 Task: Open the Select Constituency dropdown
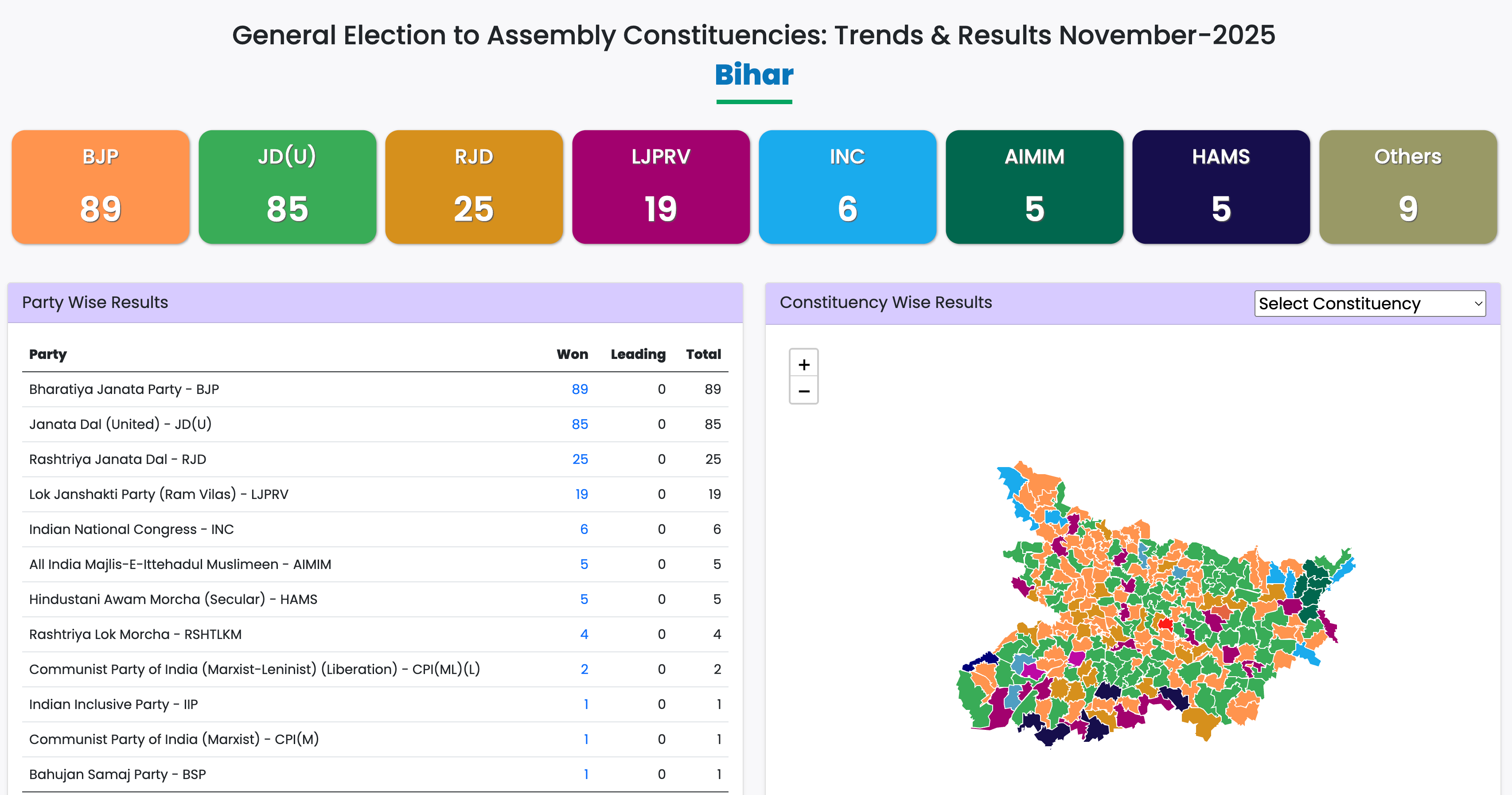[1369, 304]
